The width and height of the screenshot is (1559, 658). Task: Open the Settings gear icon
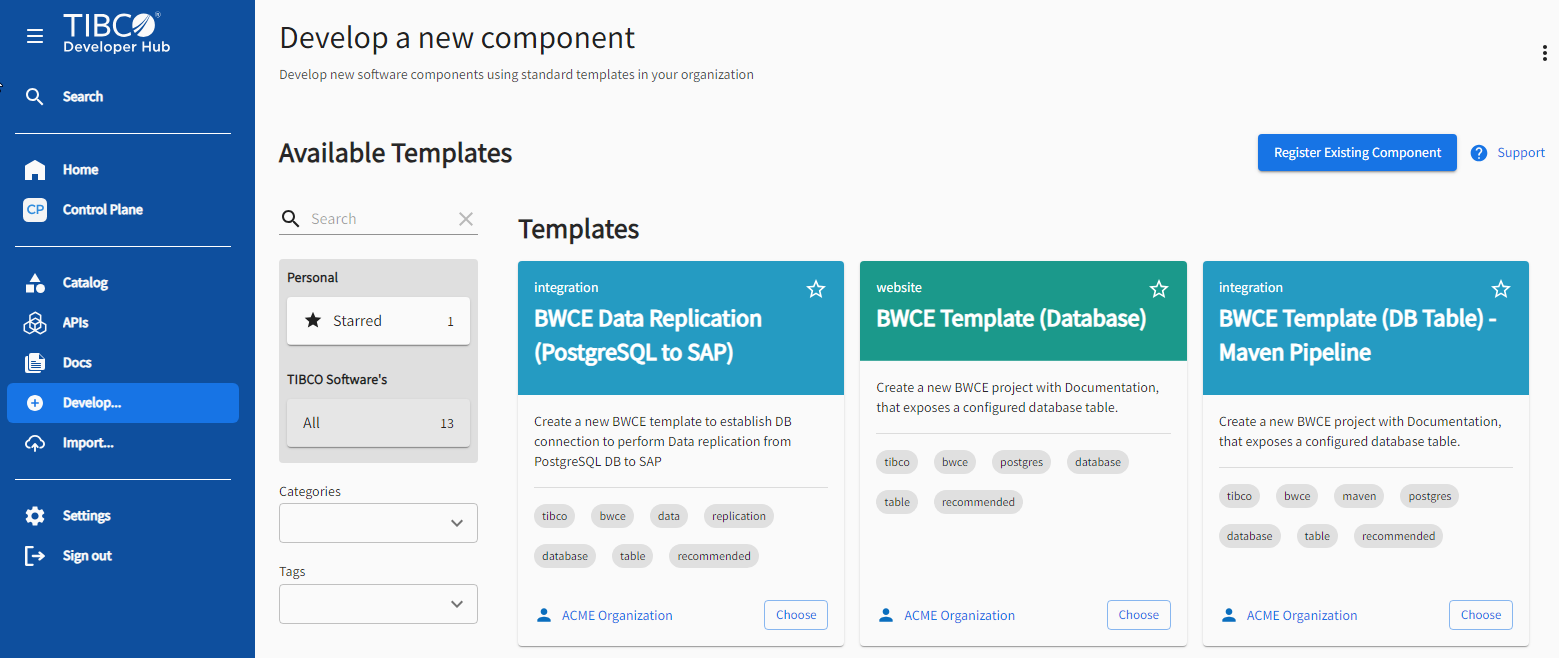[35, 516]
